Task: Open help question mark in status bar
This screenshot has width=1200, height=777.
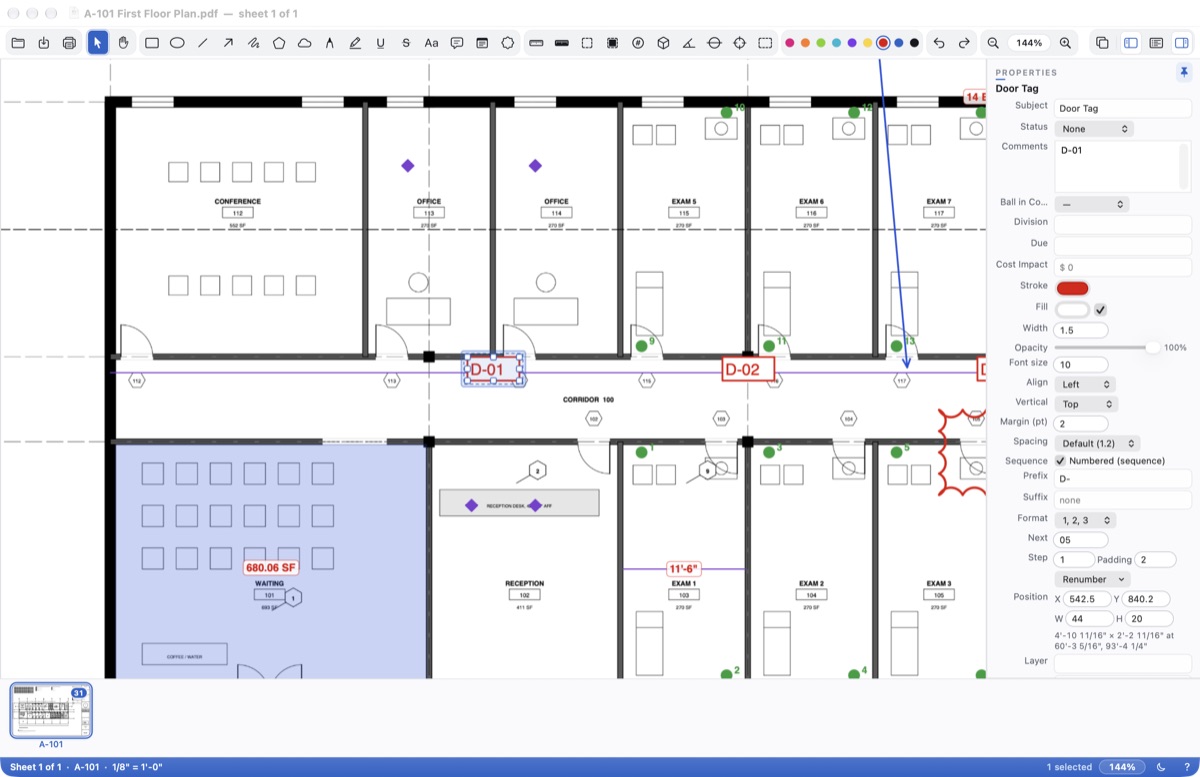Action: click(x=1186, y=767)
